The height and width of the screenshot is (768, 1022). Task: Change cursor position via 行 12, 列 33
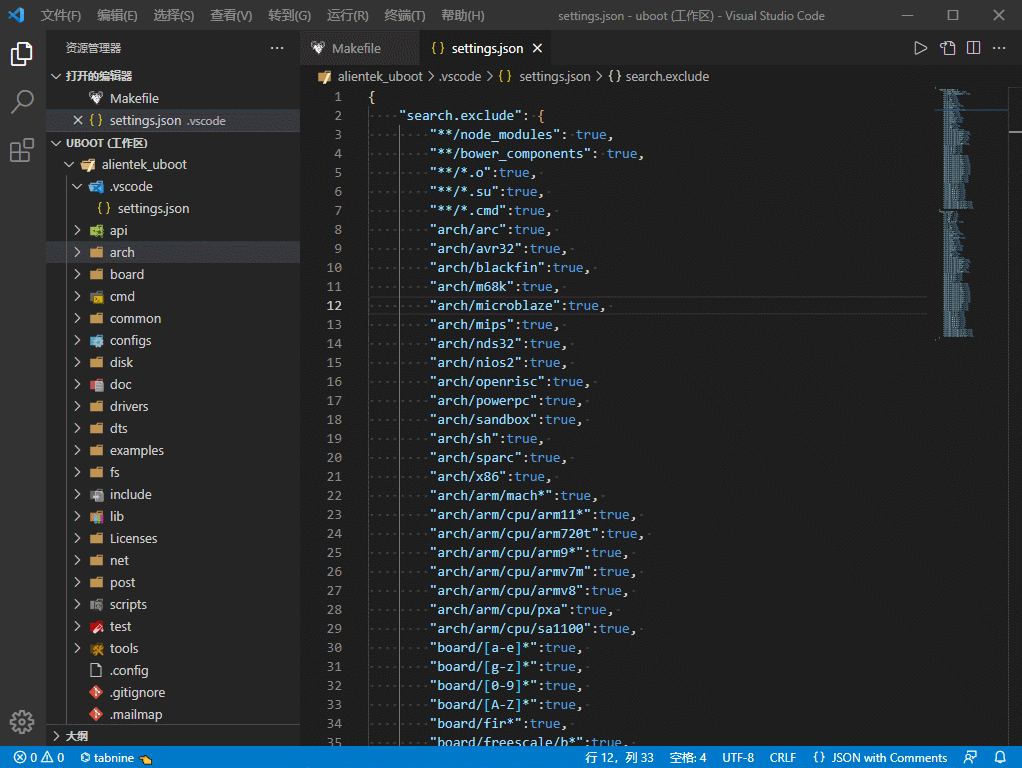[x=619, y=758]
